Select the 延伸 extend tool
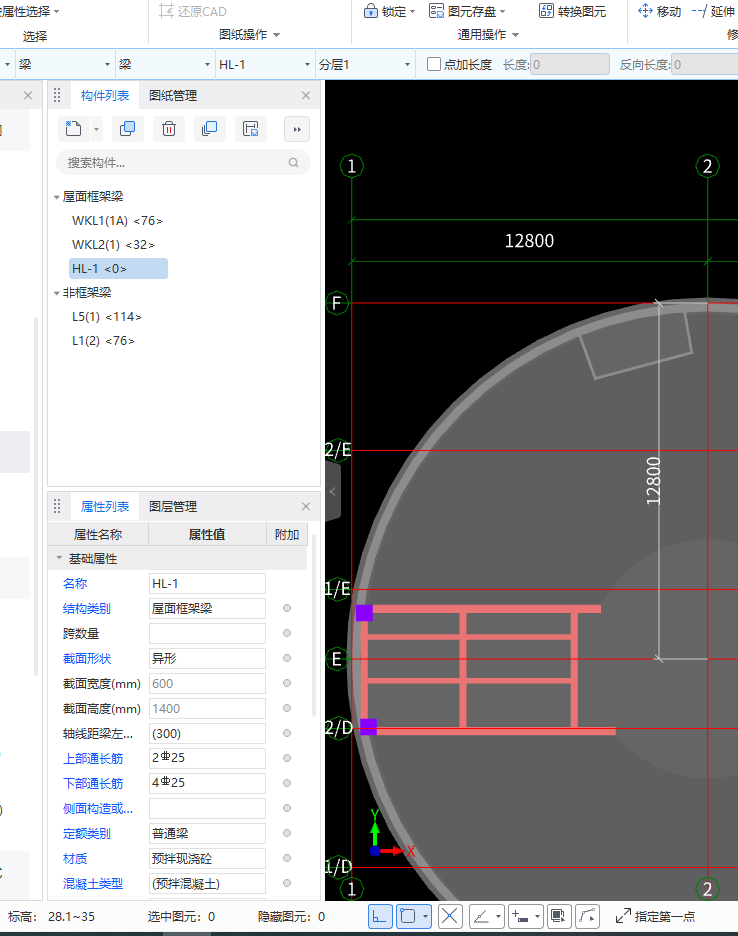This screenshot has width=738, height=936. 714,11
